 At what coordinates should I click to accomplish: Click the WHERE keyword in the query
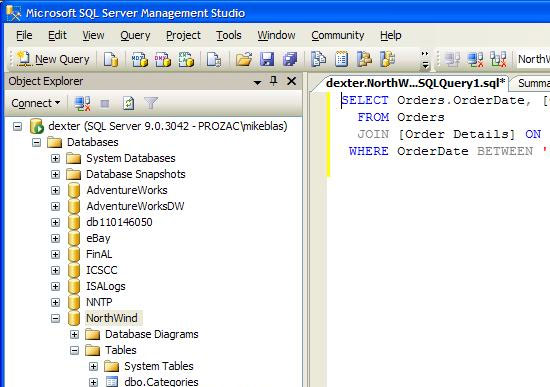369,151
